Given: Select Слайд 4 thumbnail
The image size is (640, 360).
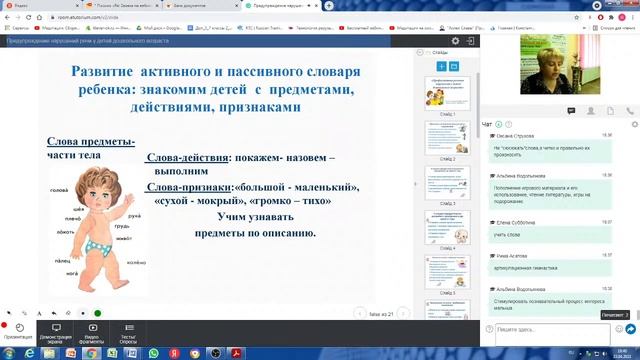Looking at the screenshot, I should (x=447, y=227).
